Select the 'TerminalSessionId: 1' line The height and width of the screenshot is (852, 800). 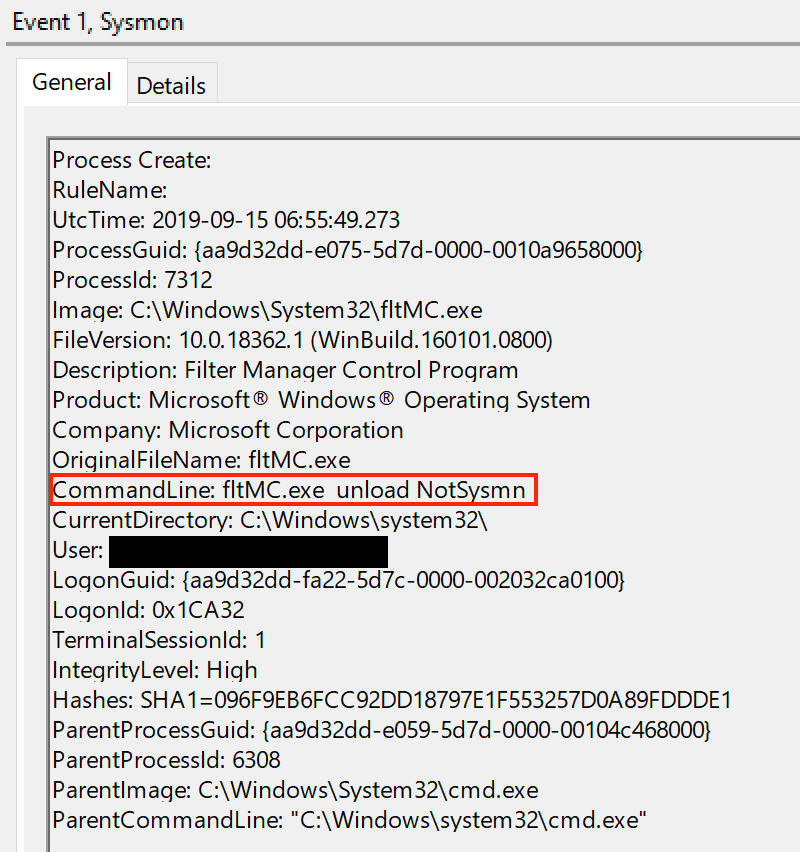(159, 640)
